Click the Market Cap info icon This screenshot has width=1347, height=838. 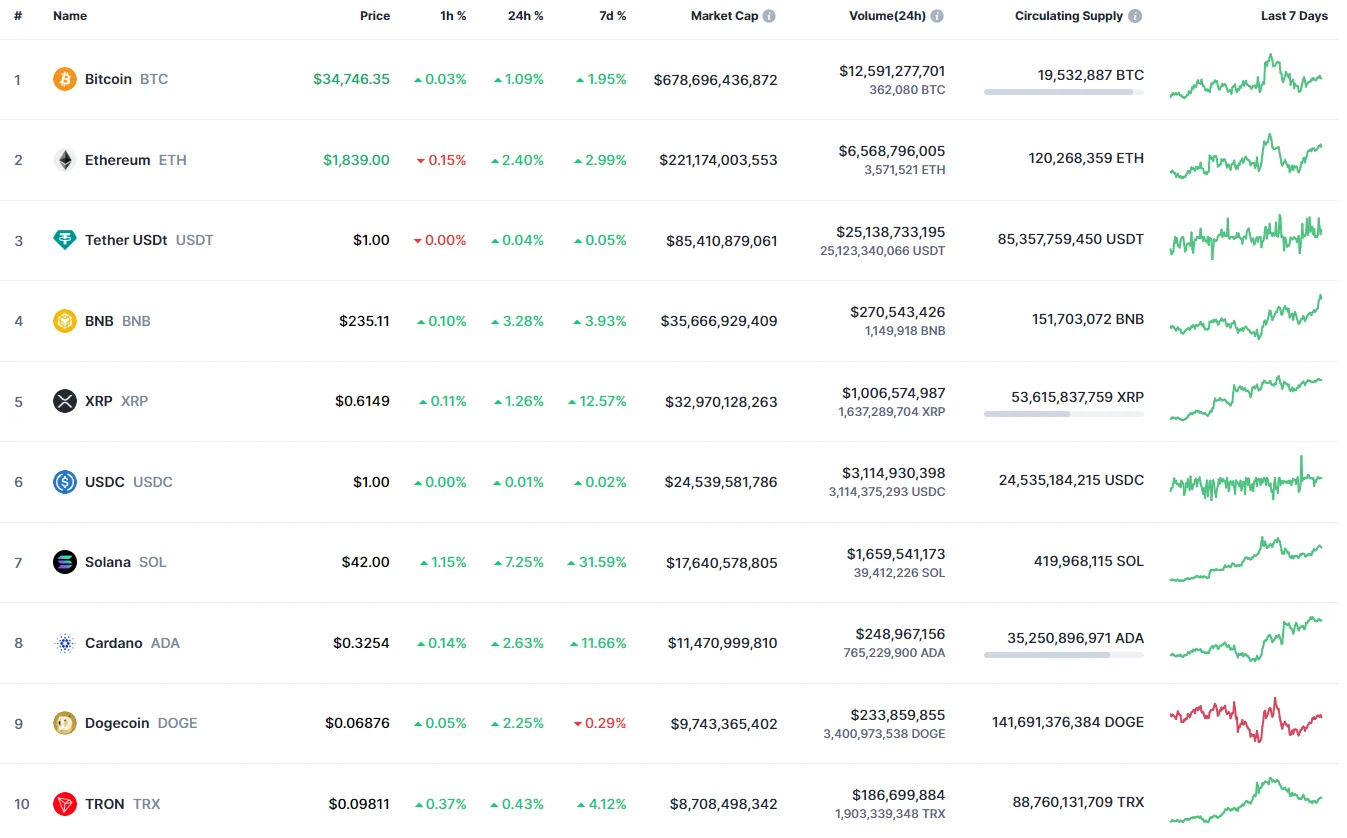pyautogui.click(x=769, y=16)
